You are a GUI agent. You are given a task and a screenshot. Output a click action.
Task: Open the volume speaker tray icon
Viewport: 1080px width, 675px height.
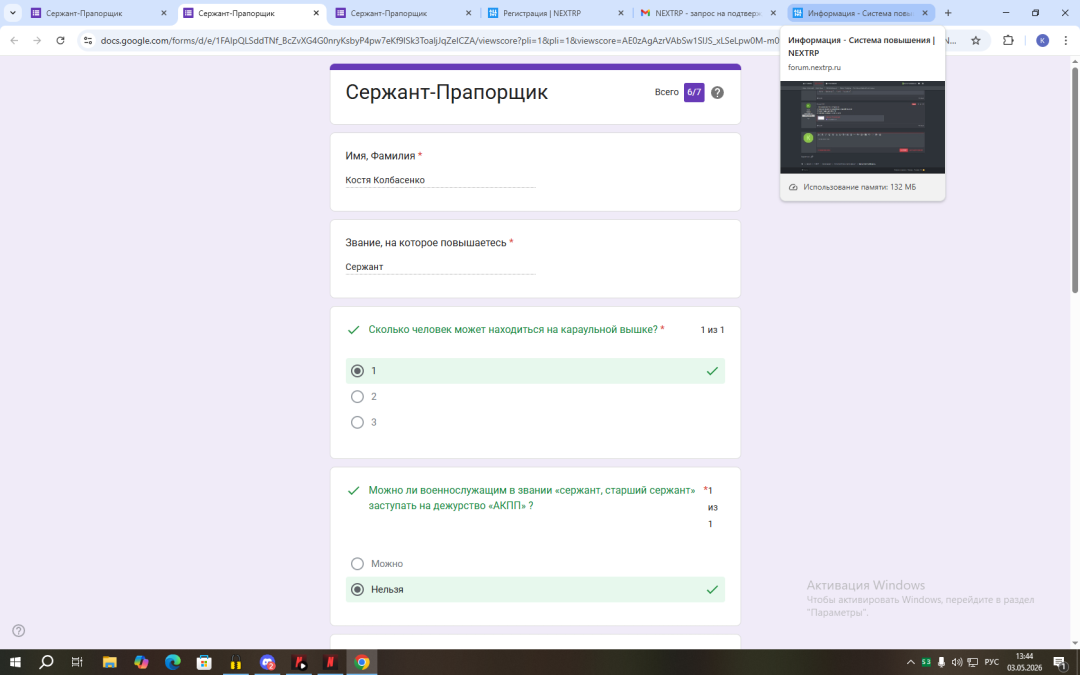point(957,662)
